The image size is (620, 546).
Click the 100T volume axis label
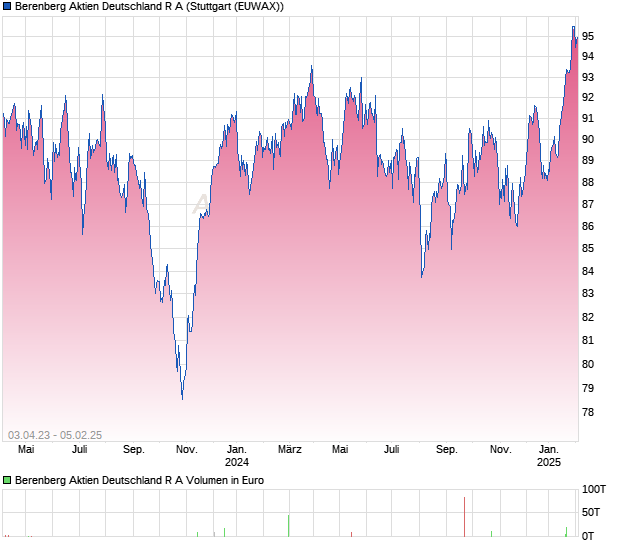point(594,489)
